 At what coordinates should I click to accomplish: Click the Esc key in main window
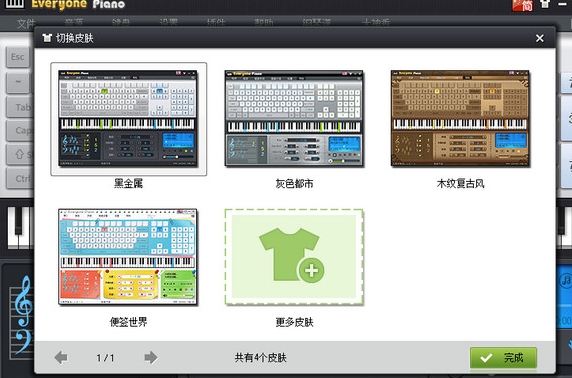click(x=18, y=57)
